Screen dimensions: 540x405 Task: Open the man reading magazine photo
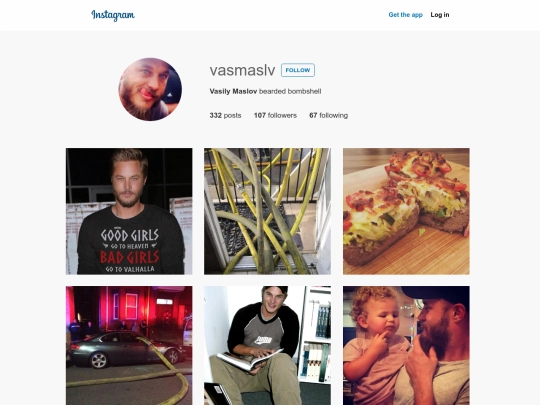pyautogui.click(x=268, y=345)
